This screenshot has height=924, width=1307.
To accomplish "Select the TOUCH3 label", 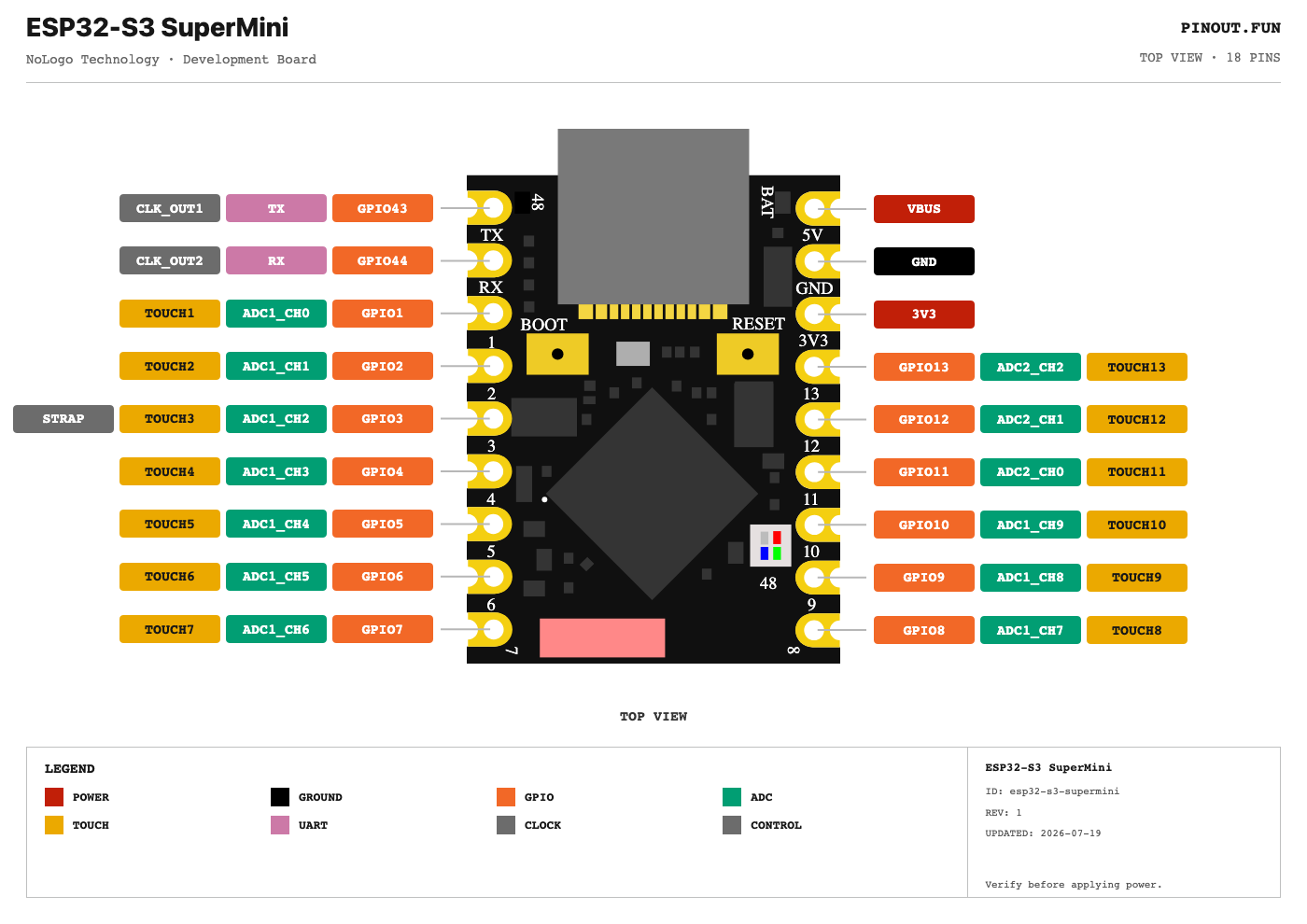I will [x=170, y=419].
